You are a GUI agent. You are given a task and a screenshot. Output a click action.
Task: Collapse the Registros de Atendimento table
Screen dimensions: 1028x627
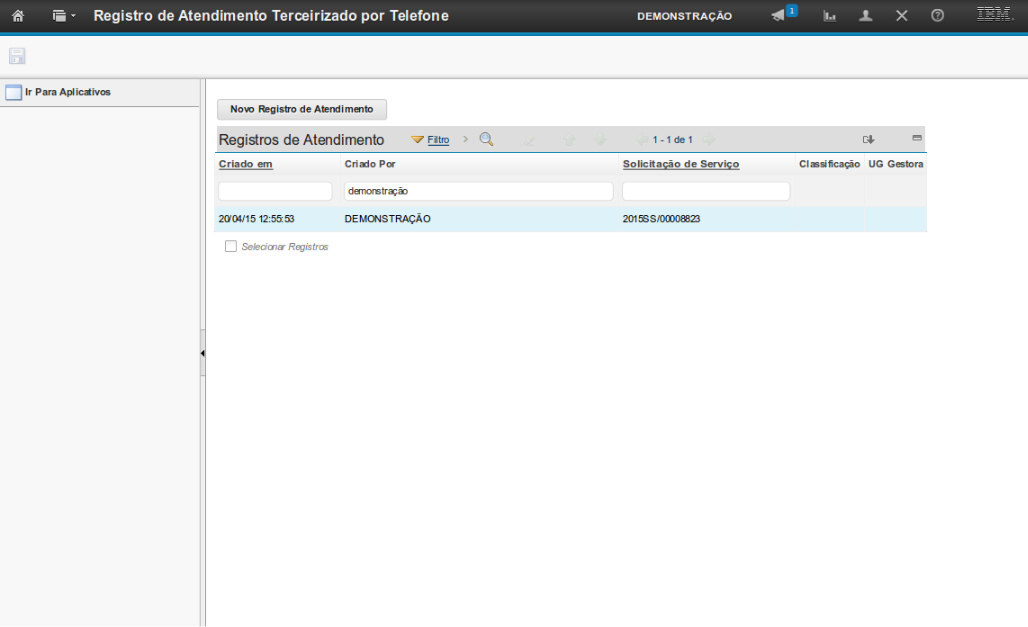click(x=916, y=138)
